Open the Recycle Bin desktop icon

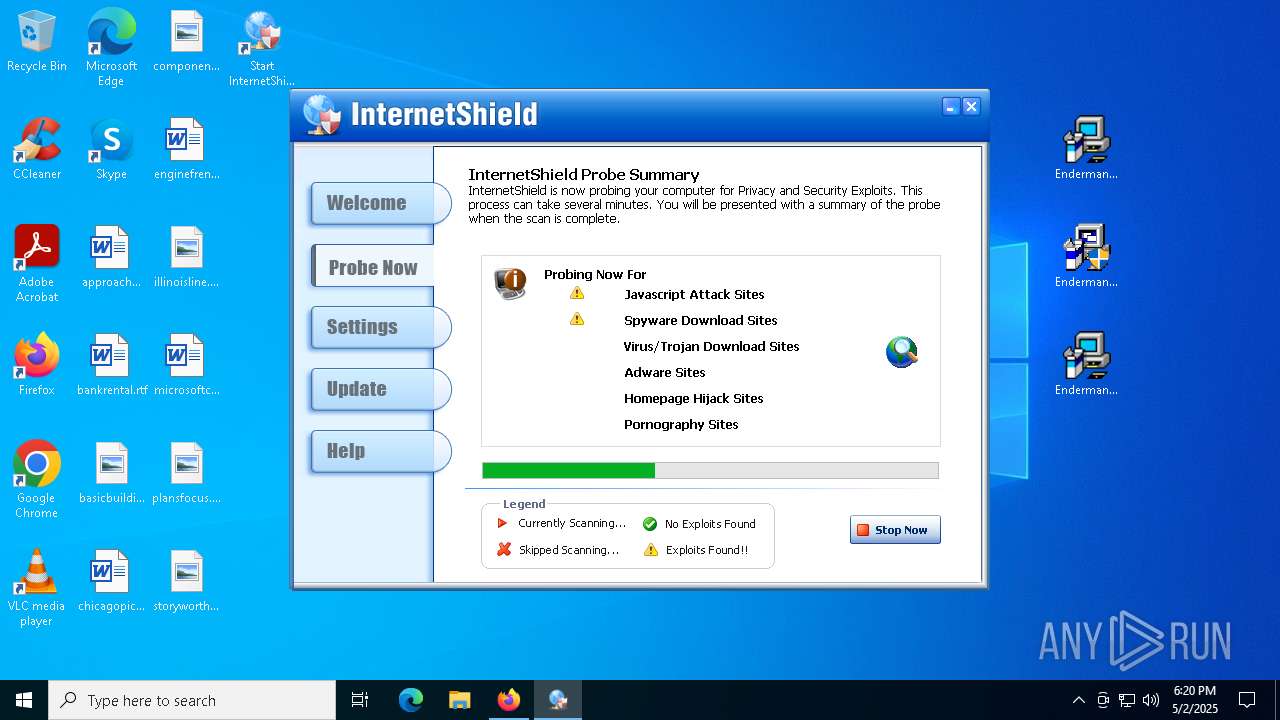point(37,42)
